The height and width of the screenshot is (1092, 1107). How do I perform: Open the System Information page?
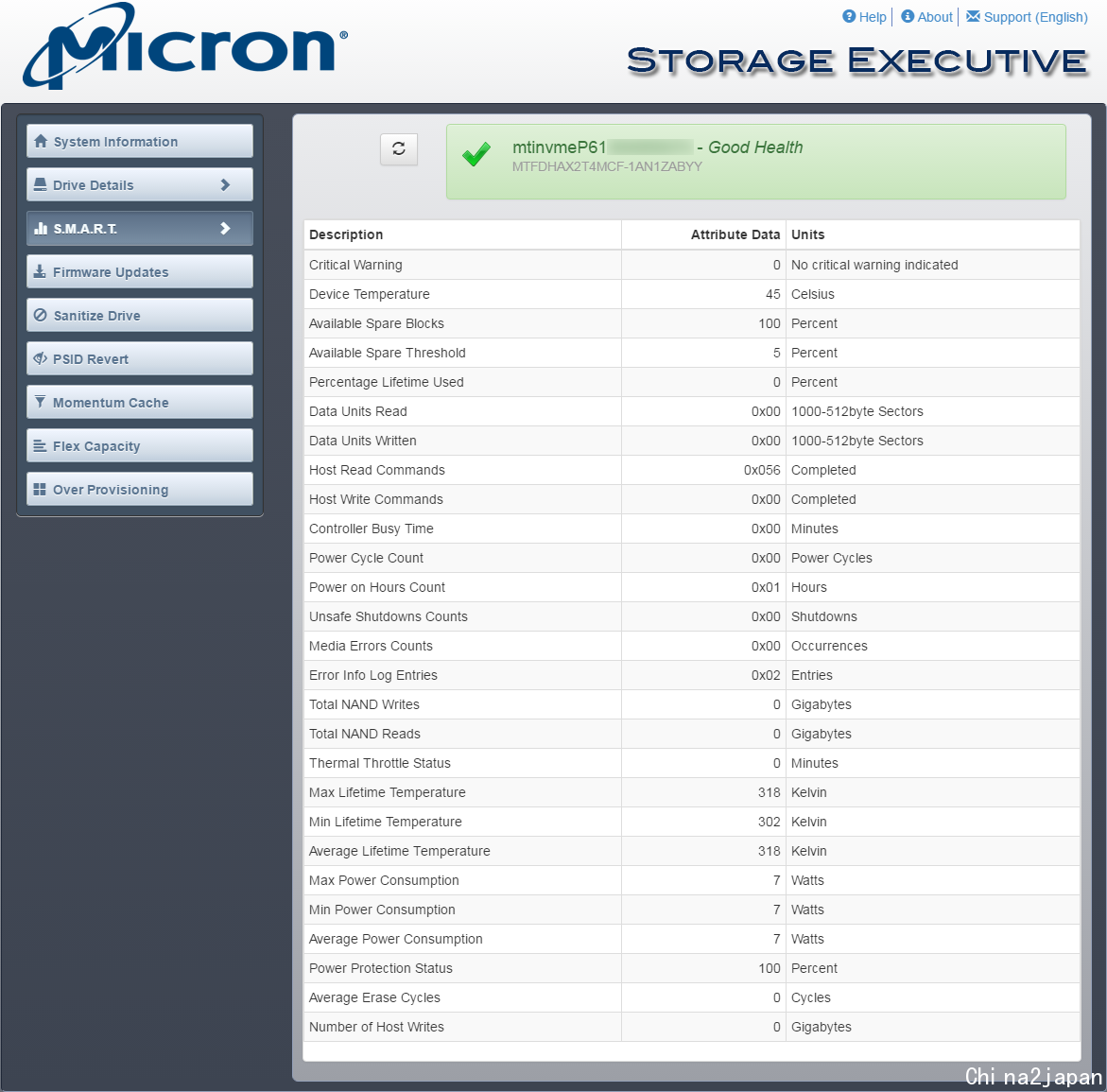tap(140, 141)
